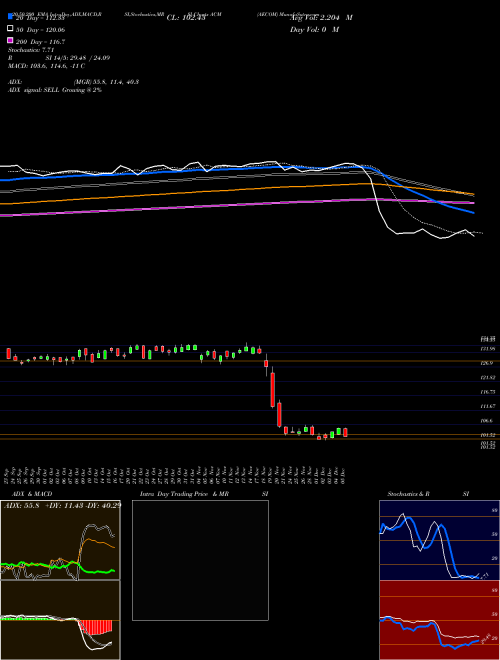The height and width of the screenshot is (660, 500).
Task: Select the '200 Day - 116.7' label
Action: pos(40,42)
